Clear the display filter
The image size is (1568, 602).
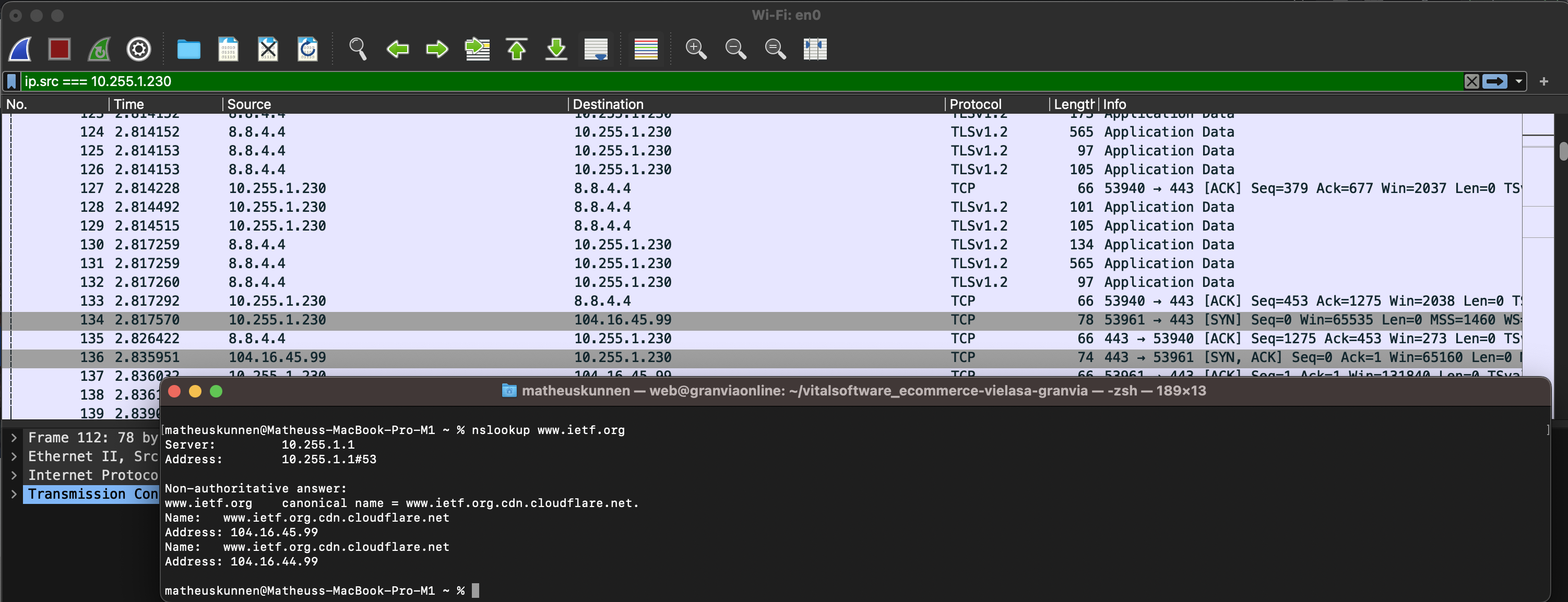1471,81
